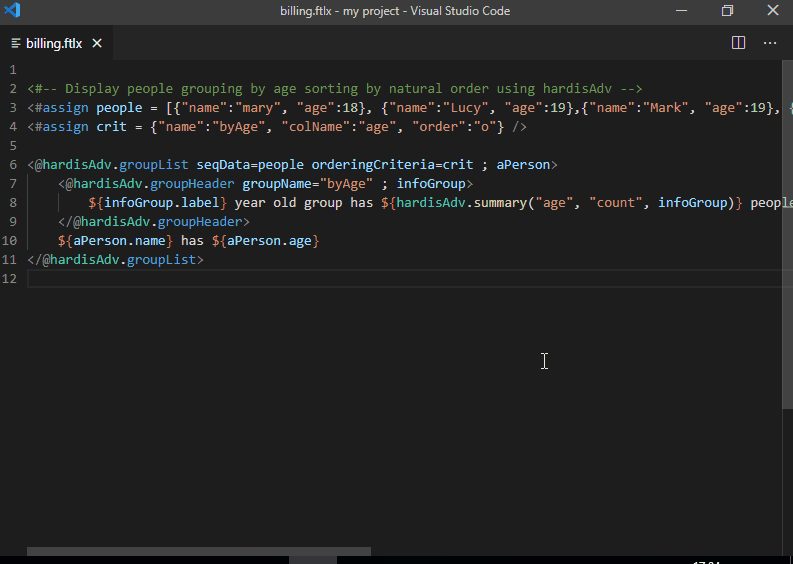Click "Lucy" string on line 3
Viewport: 793px width, 564px height.
coord(465,108)
